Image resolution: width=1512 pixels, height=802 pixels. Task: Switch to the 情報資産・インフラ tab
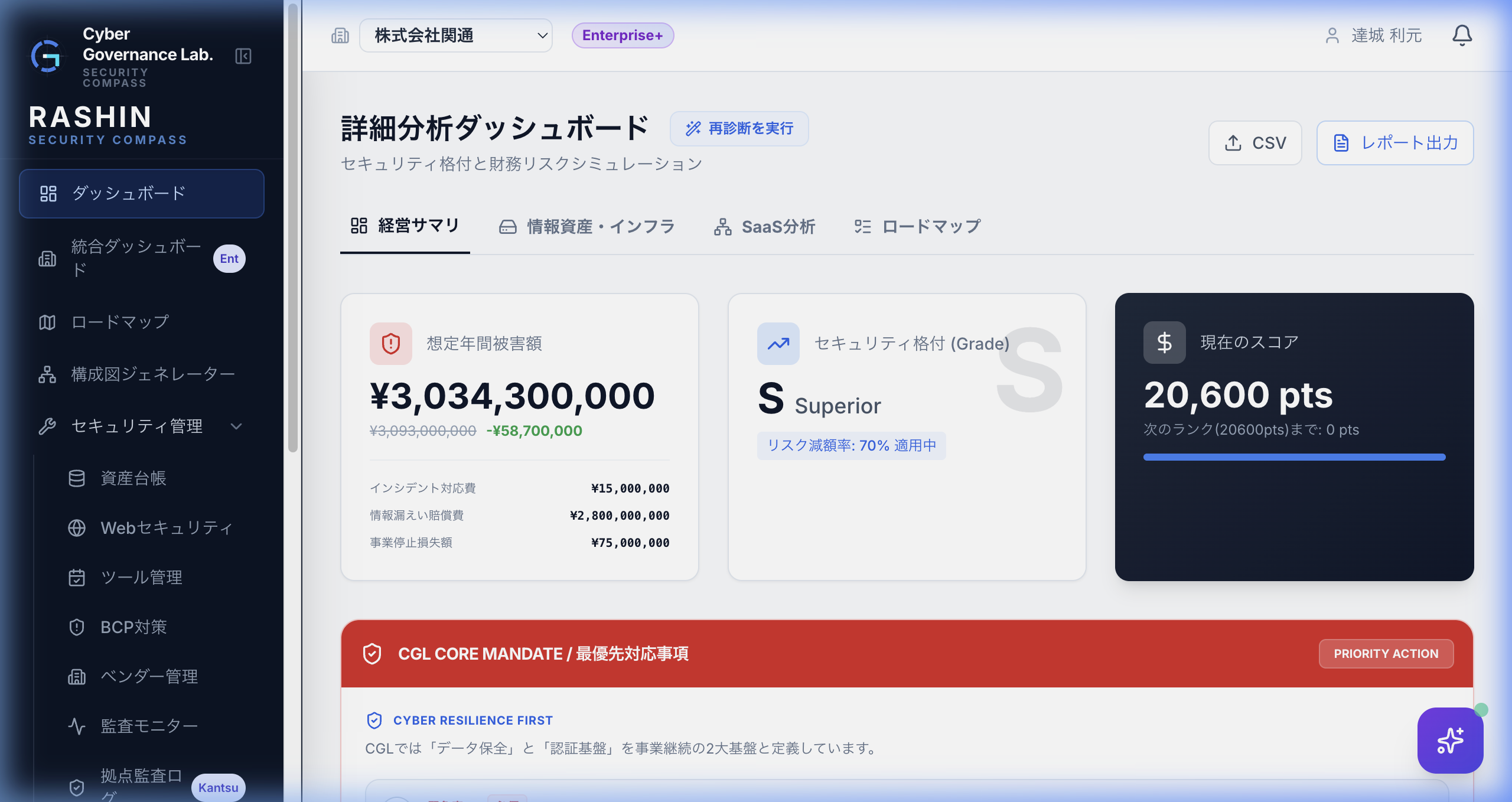[587, 227]
